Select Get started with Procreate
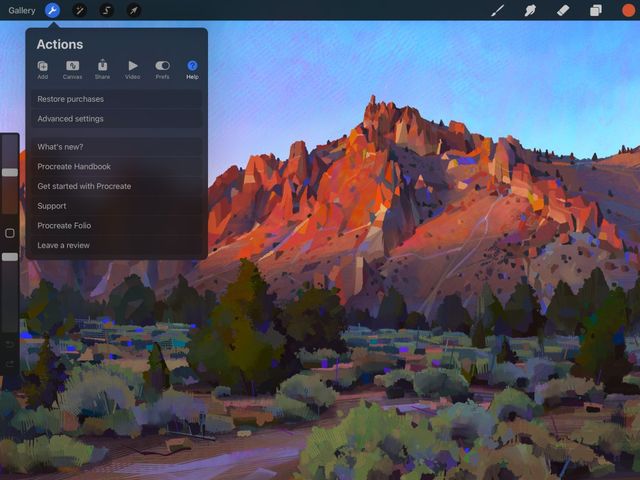This screenshot has height=480, width=640. (x=117, y=186)
